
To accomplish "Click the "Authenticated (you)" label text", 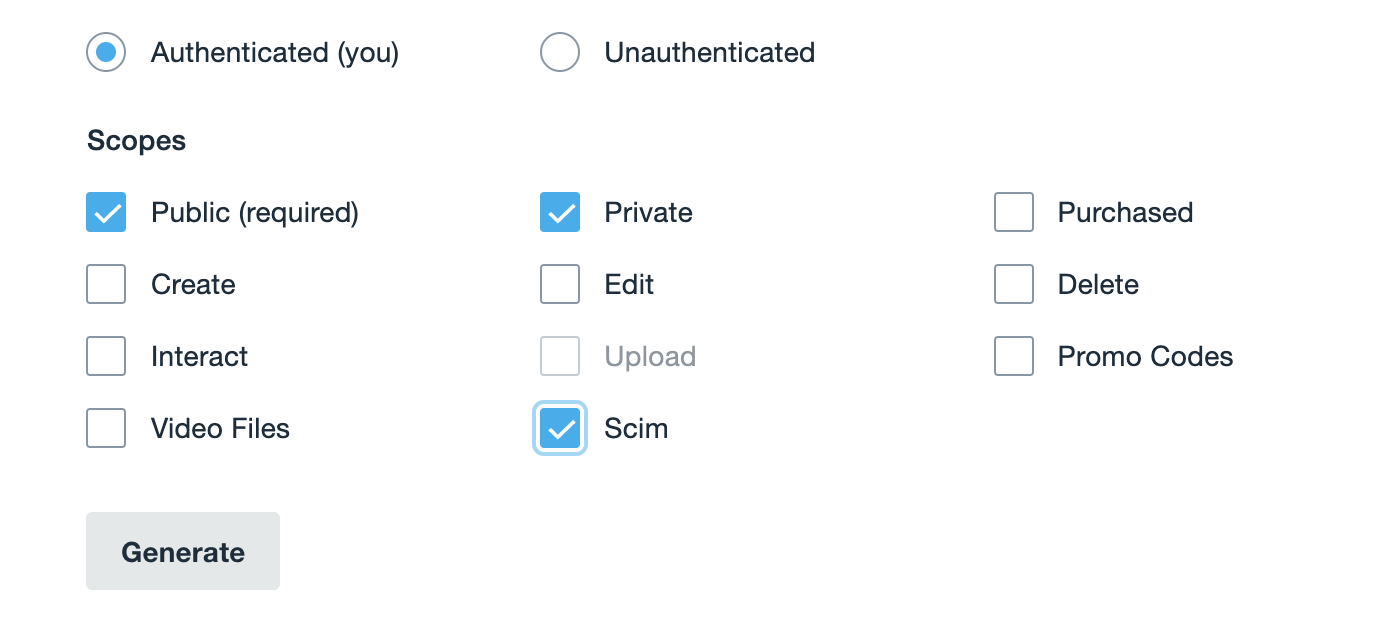I will point(275,52).
